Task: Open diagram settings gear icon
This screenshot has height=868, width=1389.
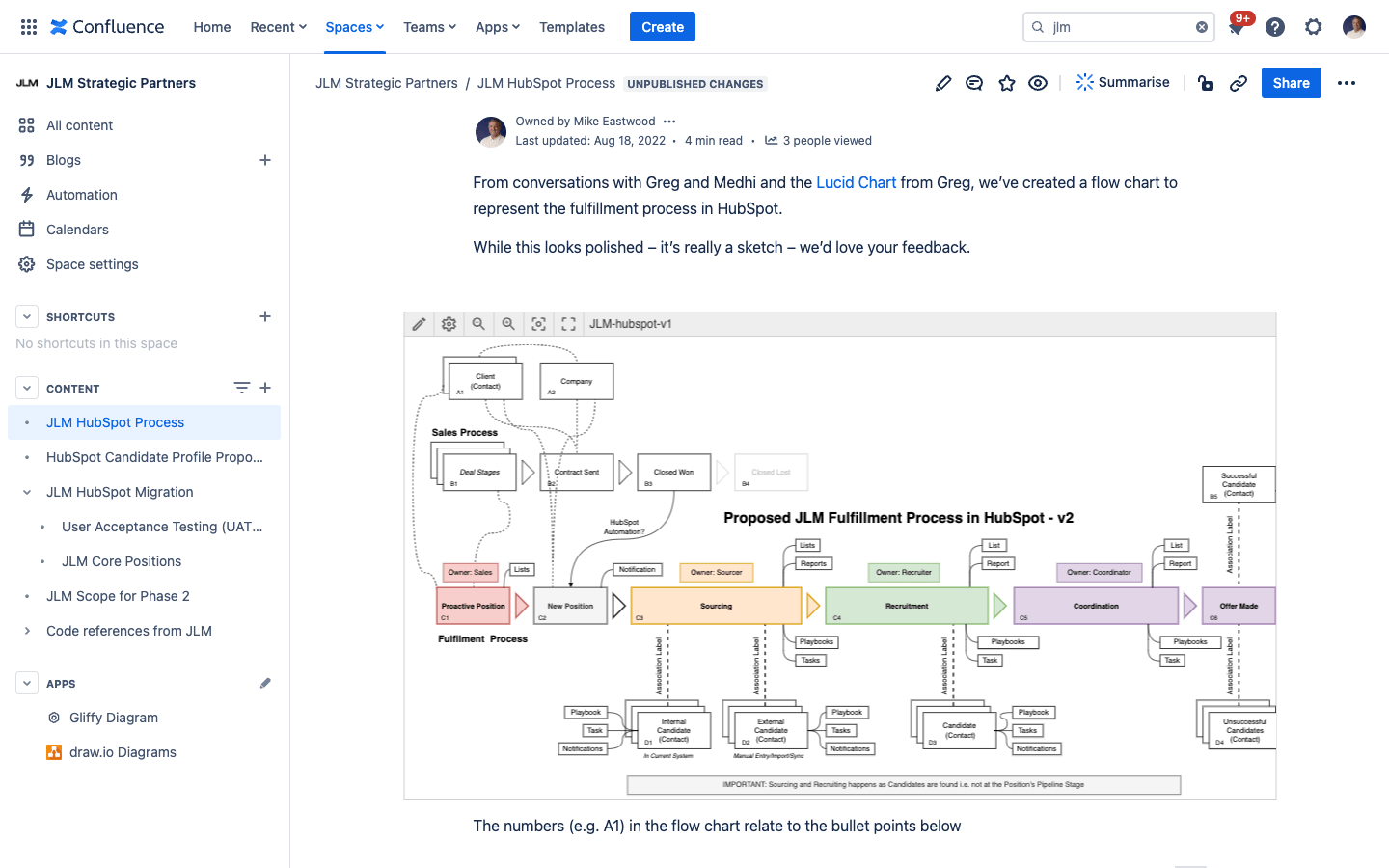Action: (x=449, y=324)
